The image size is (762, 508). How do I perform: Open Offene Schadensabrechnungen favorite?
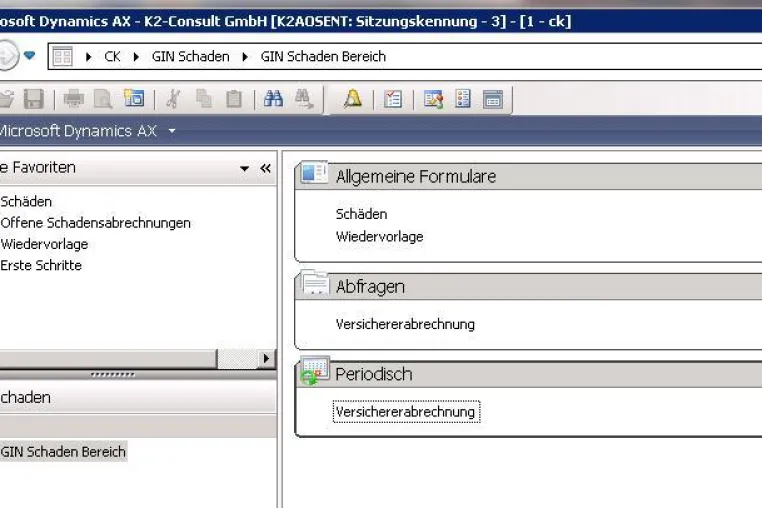coord(95,223)
